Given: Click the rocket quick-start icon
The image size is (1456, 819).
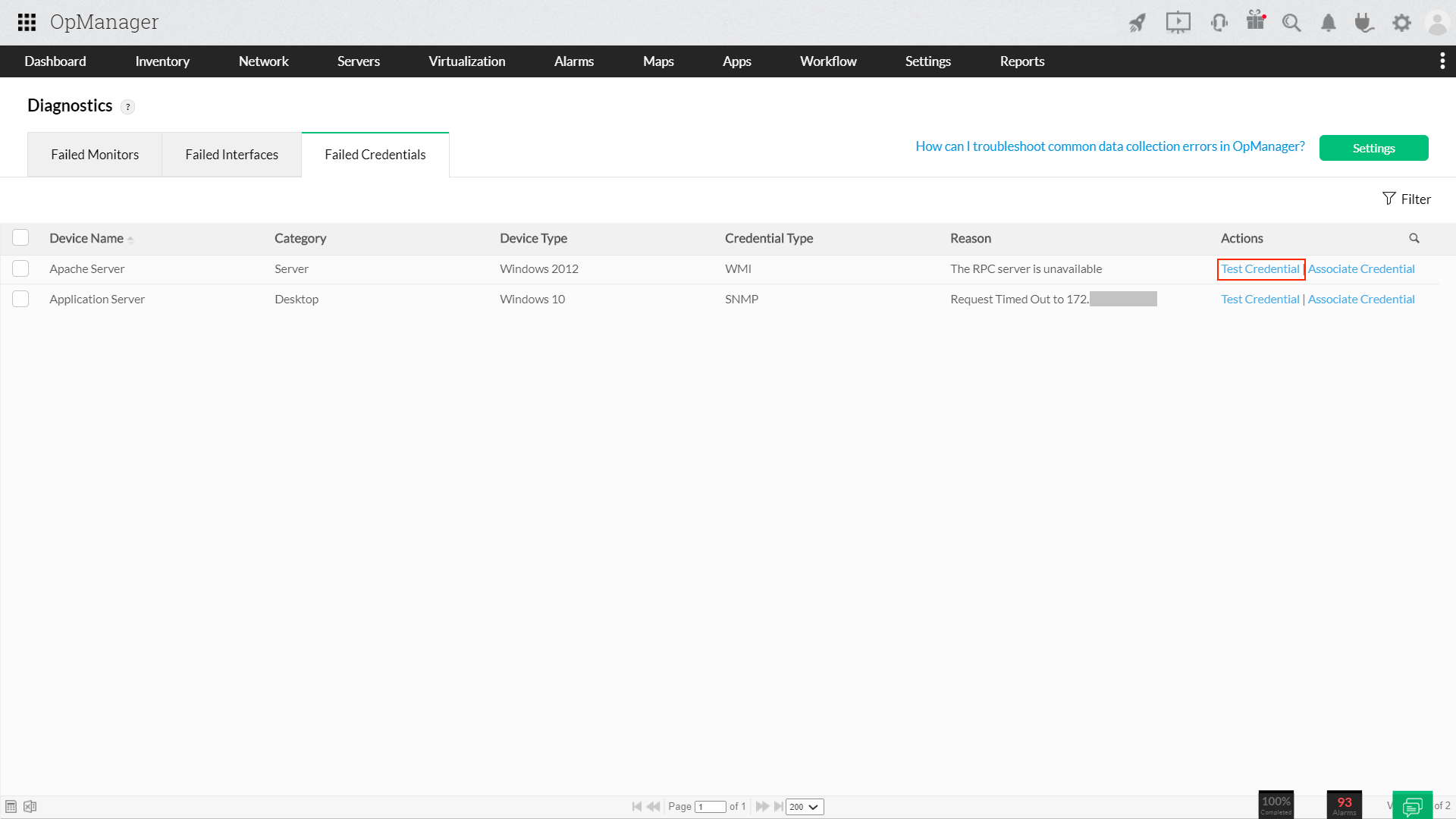Looking at the screenshot, I should [x=1137, y=23].
